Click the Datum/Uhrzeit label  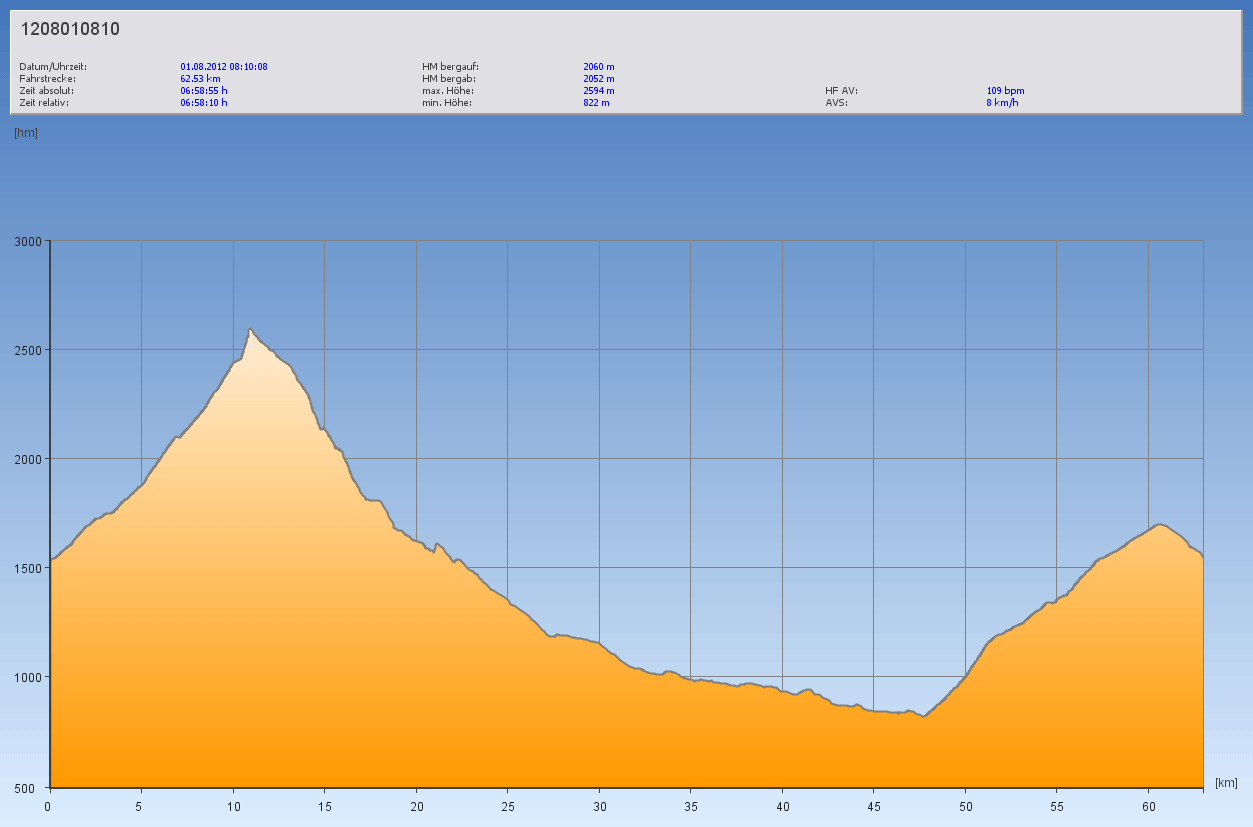pos(53,67)
